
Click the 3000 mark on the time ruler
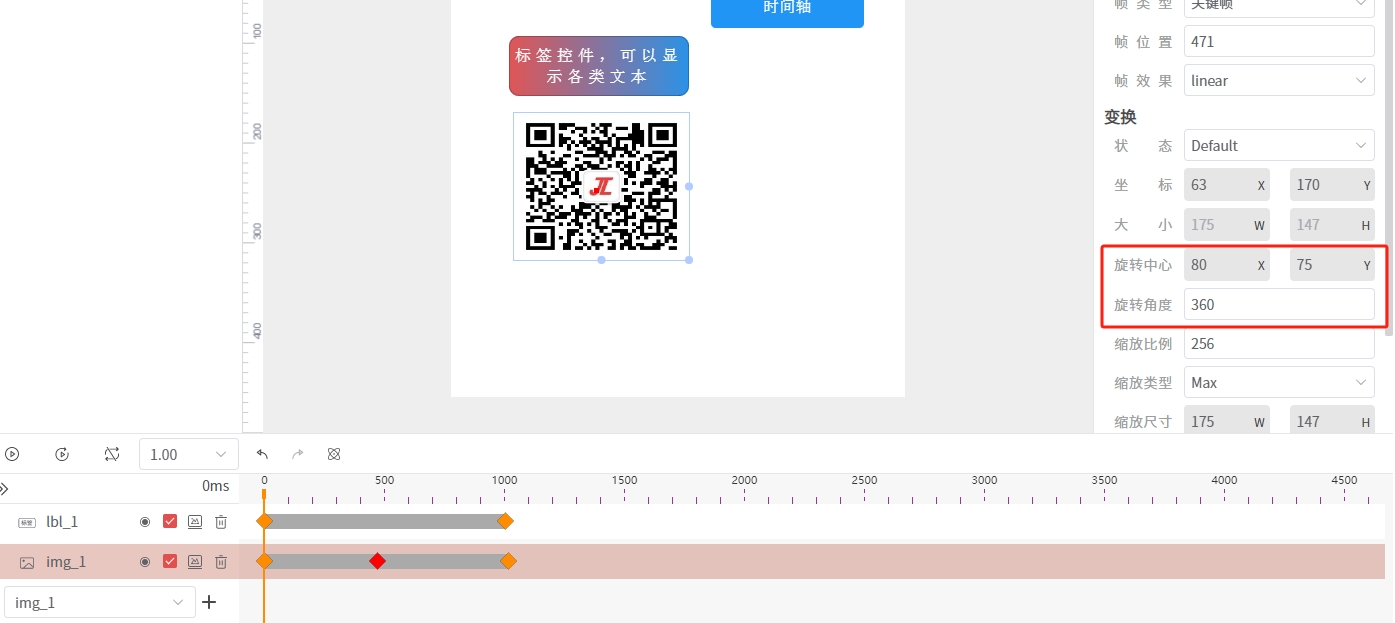click(x=984, y=480)
